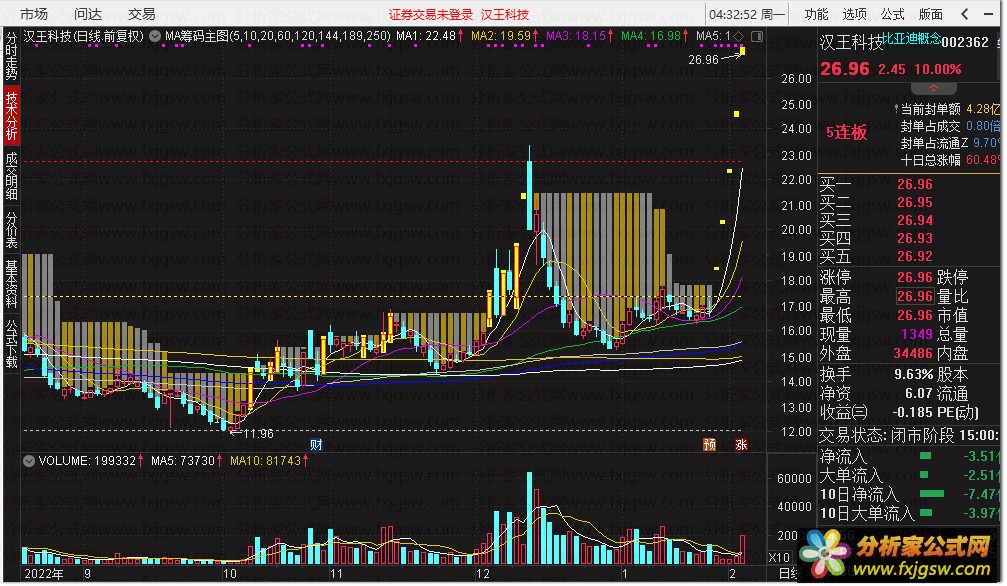Click 证券交易未登录 login link
Image resolution: width=1007 pixels, height=586 pixels.
[430, 14]
